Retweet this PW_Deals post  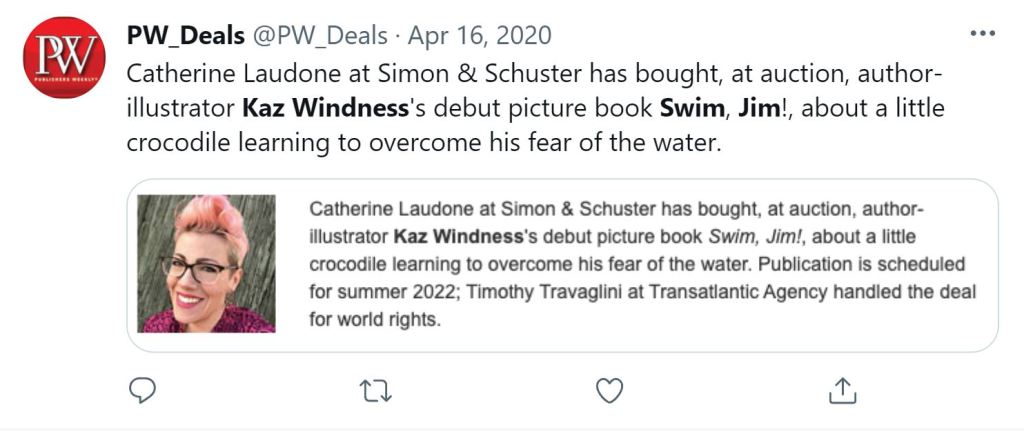(x=375, y=391)
